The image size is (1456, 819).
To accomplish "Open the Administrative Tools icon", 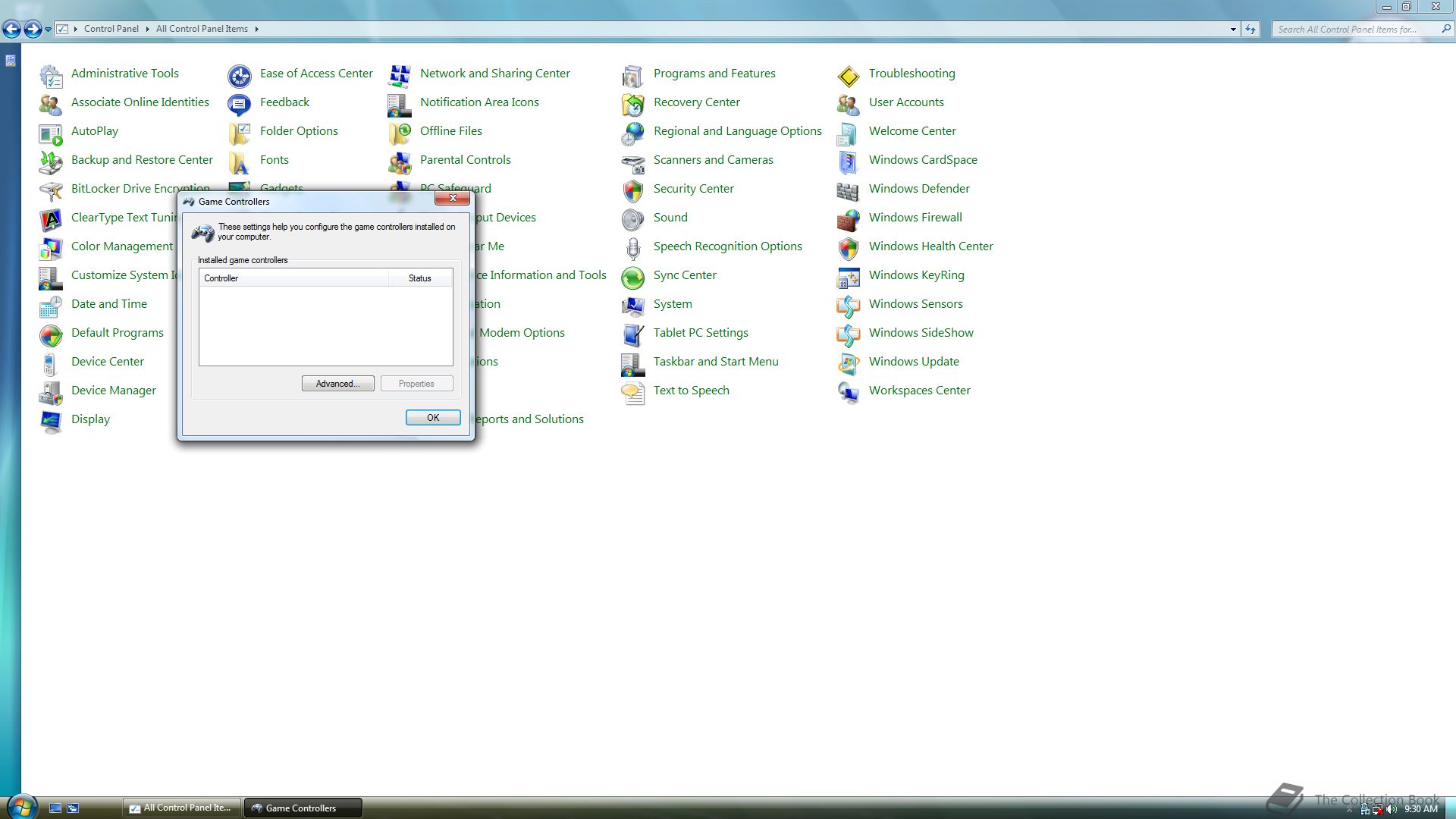I will tap(51, 76).
